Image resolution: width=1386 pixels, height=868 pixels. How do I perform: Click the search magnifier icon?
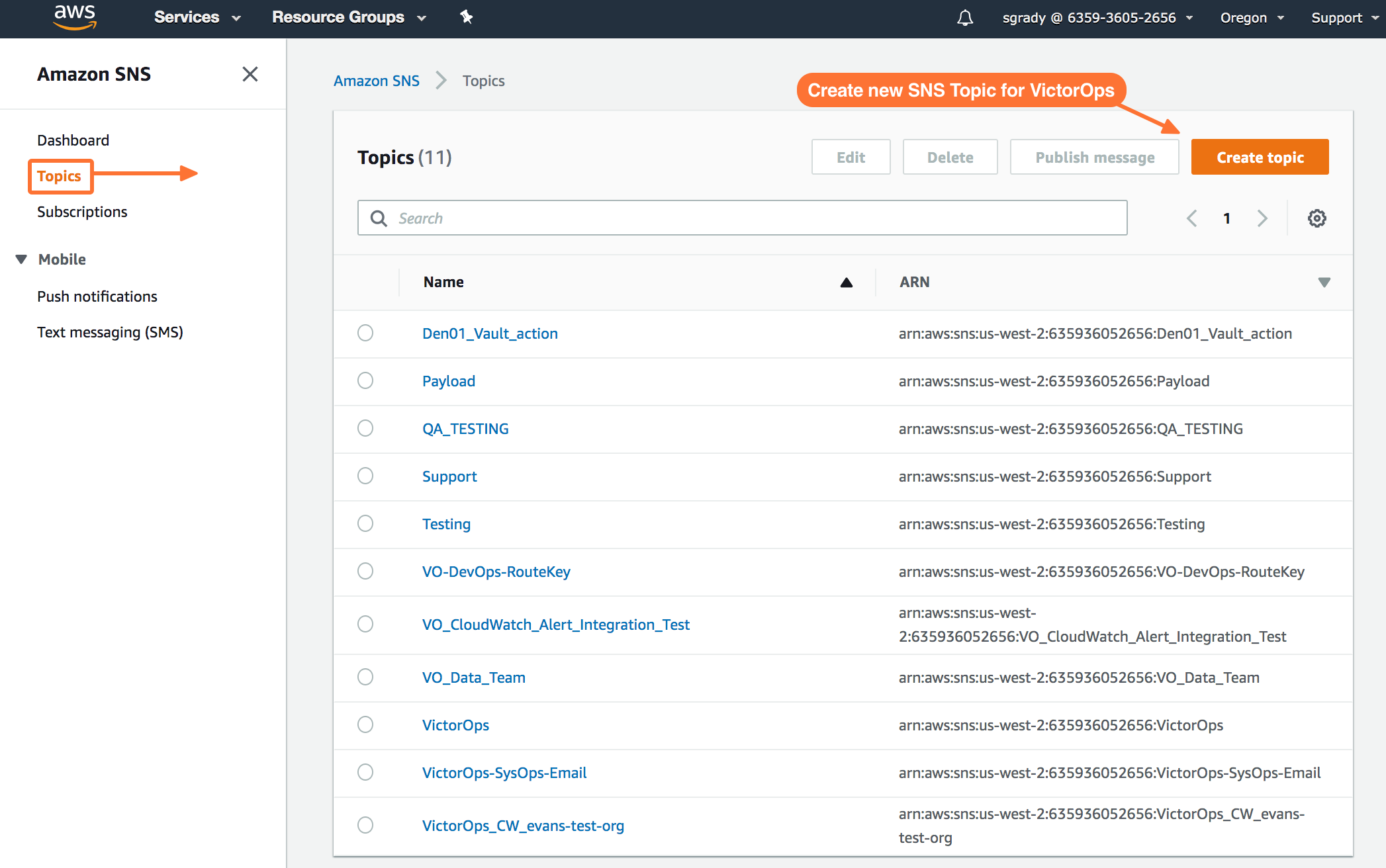click(x=379, y=218)
